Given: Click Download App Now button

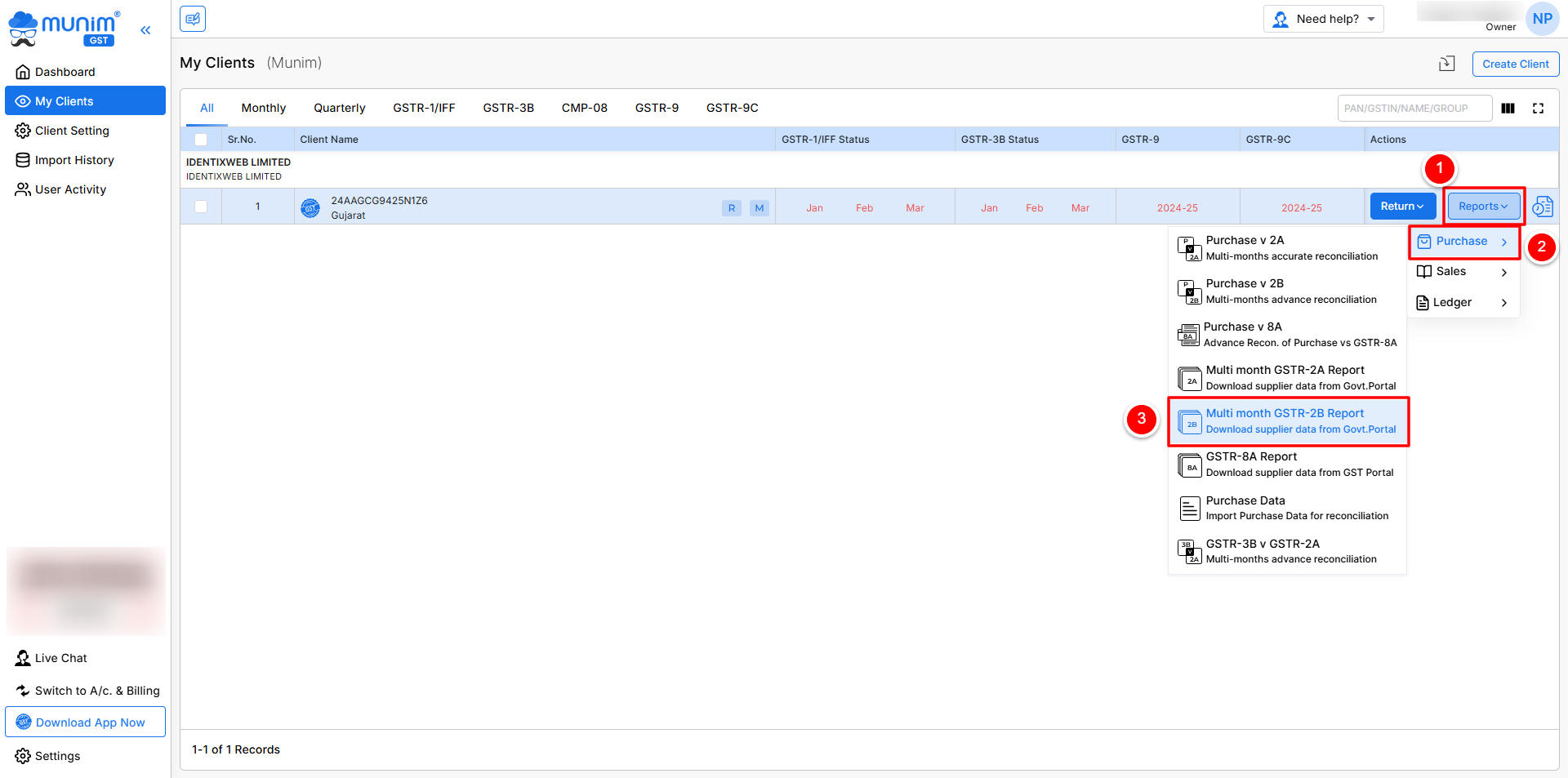Looking at the screenshot, I should [86, 722].
